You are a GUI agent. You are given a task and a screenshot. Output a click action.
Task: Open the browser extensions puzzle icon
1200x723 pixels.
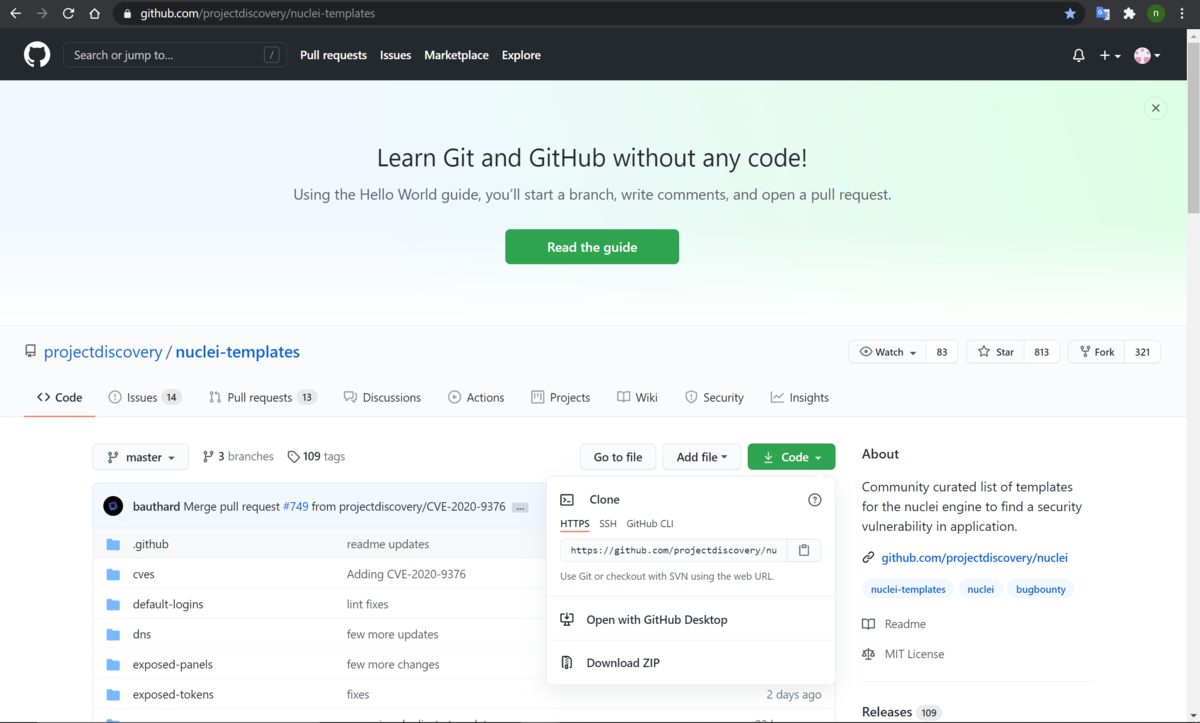pyautogui.click(x=1129, y=13)
